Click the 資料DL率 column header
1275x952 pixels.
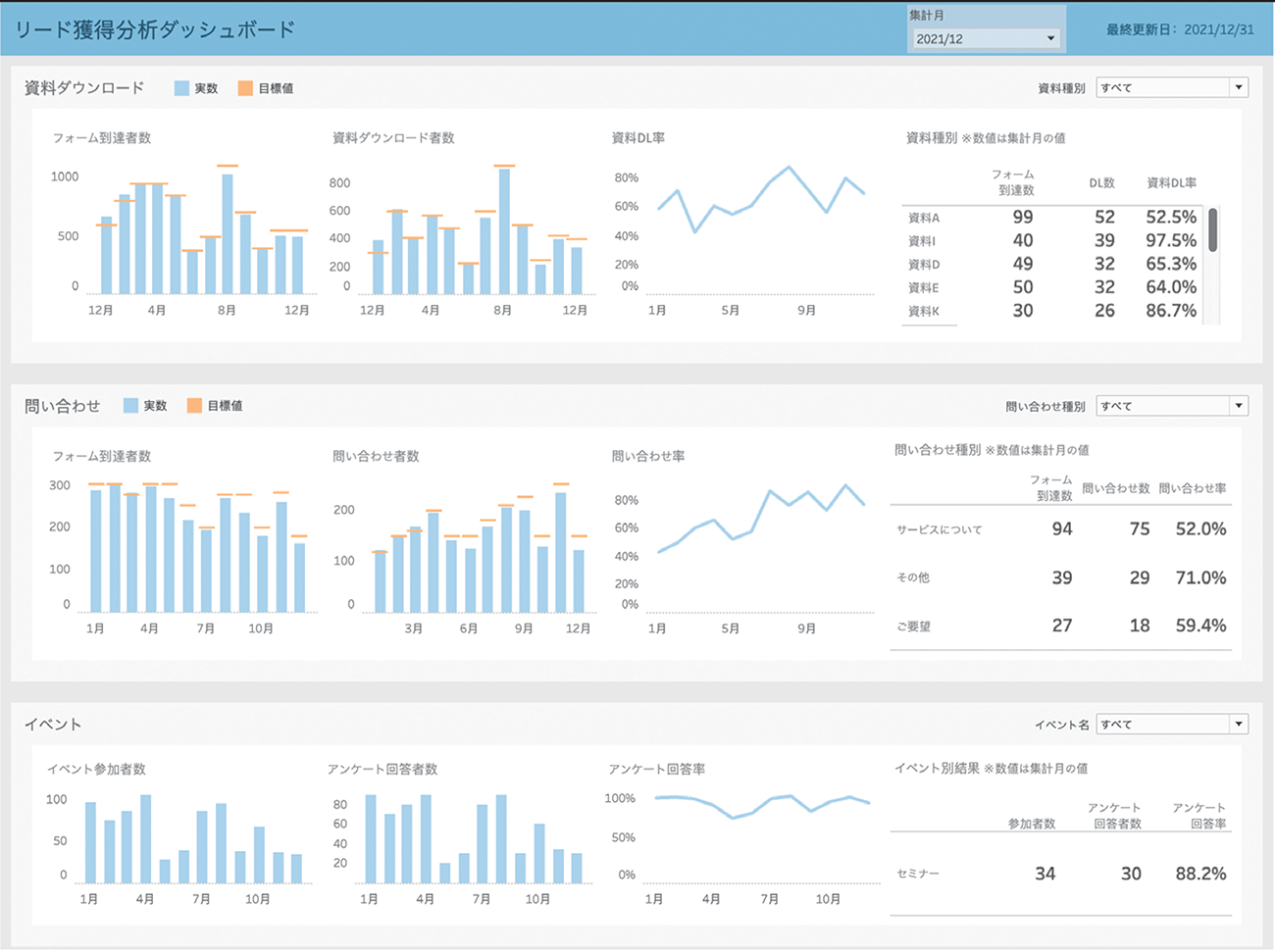[1171, 183]
